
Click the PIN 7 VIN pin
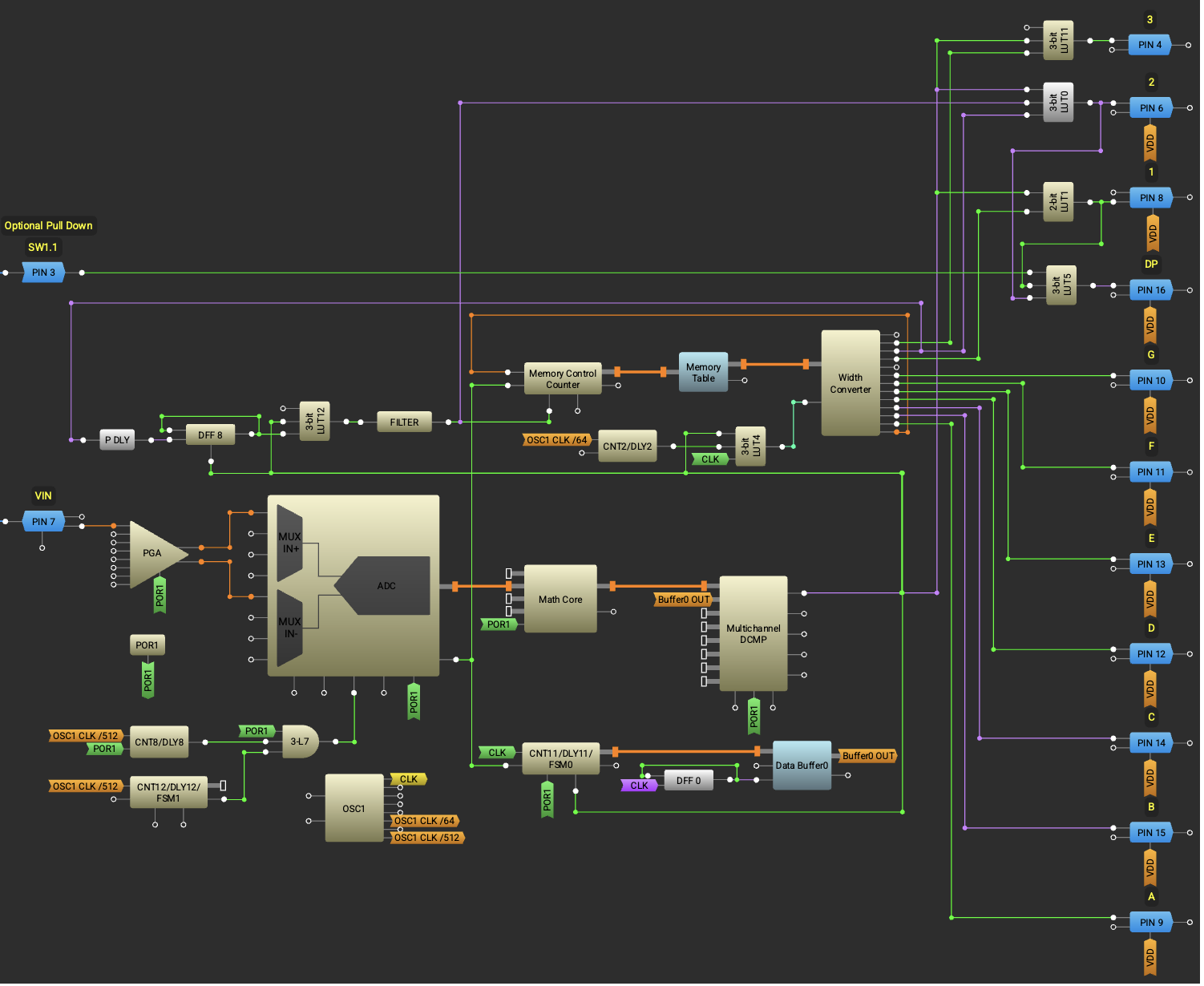tap(43, 522)
